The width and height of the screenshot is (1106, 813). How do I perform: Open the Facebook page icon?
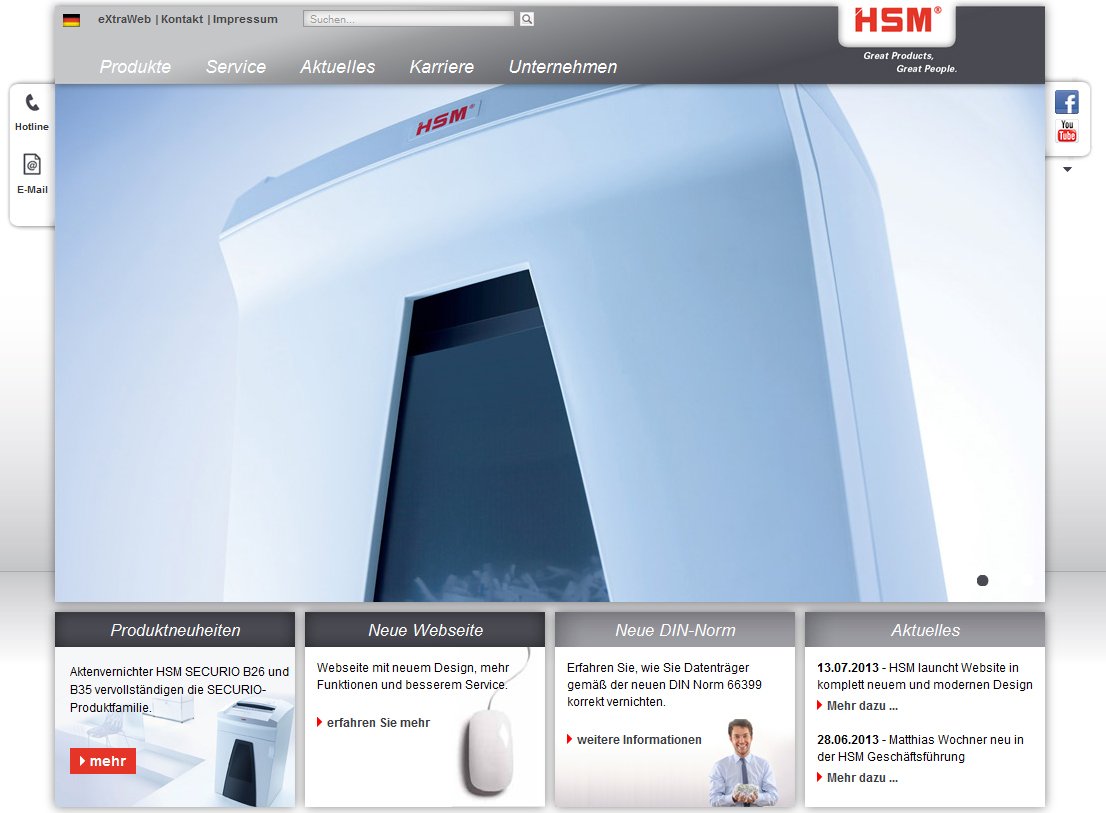tap(1066, 102)
